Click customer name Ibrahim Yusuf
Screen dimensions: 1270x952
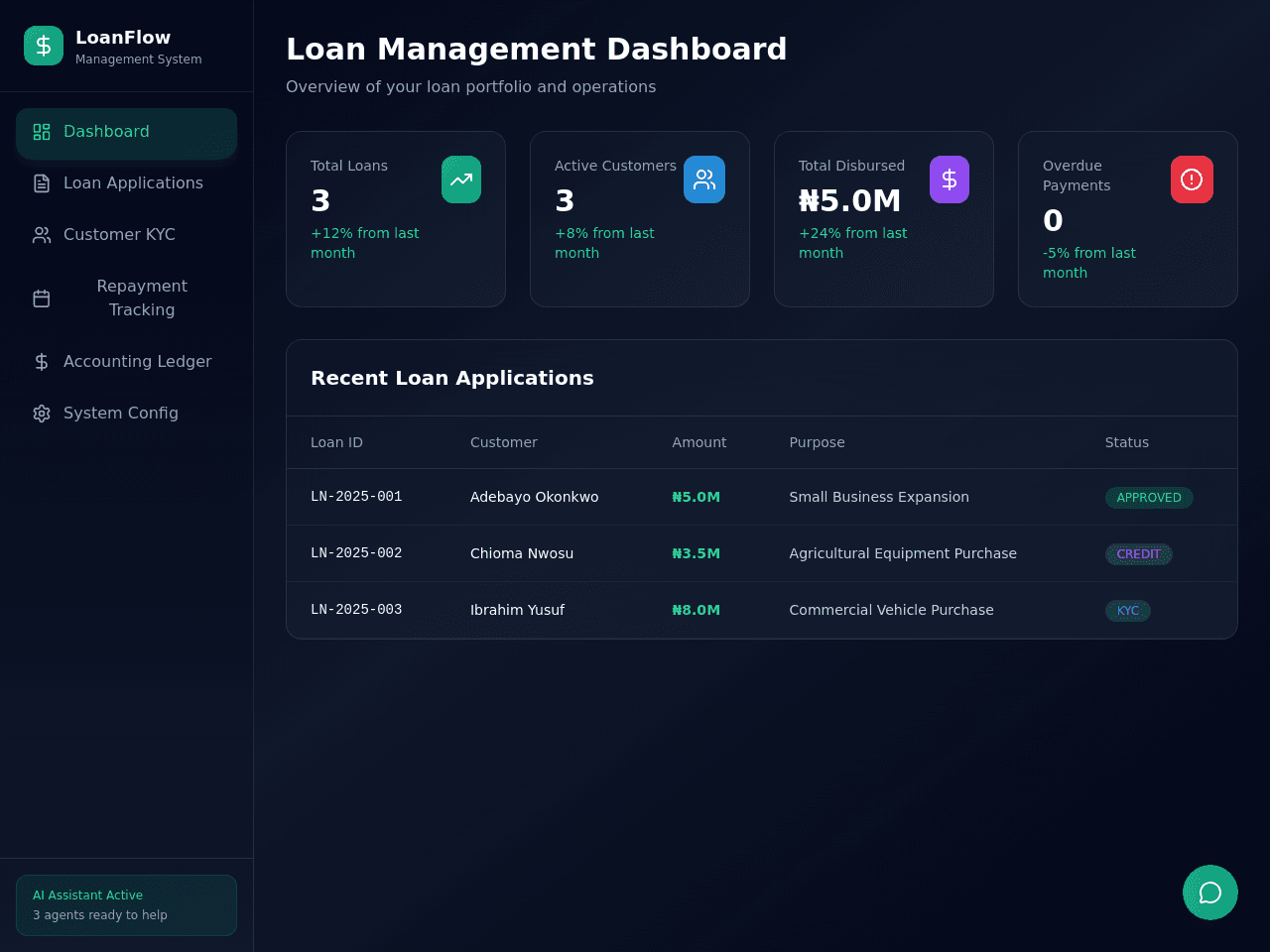[517, 610]
